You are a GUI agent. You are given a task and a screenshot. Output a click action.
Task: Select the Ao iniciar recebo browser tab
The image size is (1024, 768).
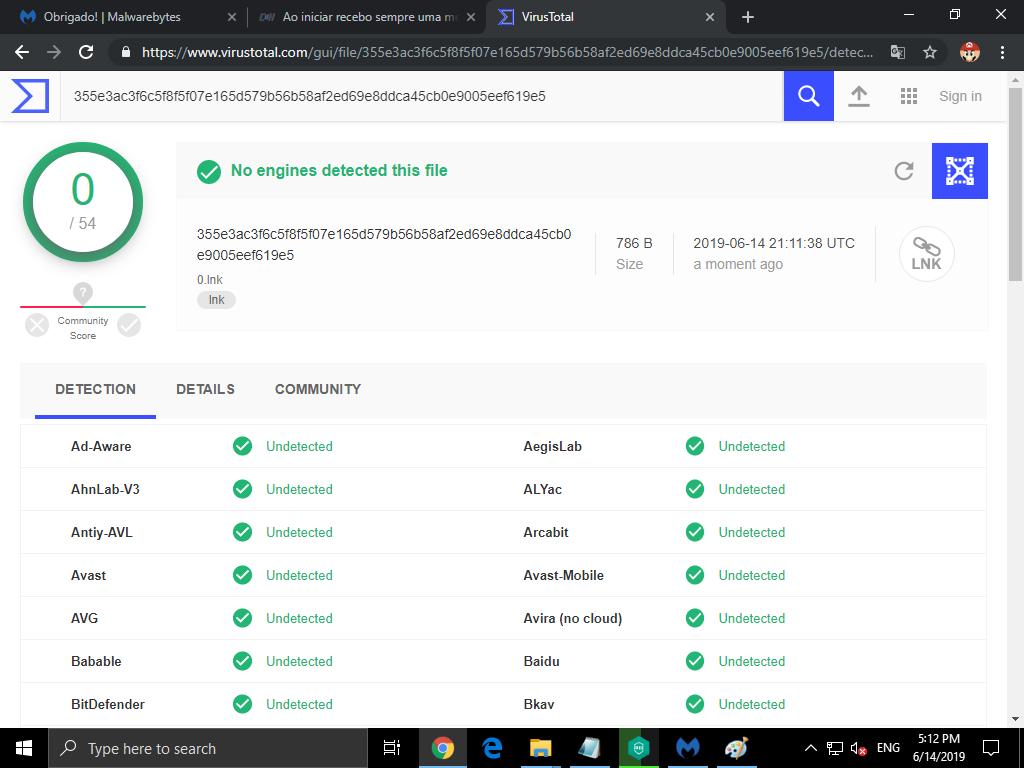point(367,17)
